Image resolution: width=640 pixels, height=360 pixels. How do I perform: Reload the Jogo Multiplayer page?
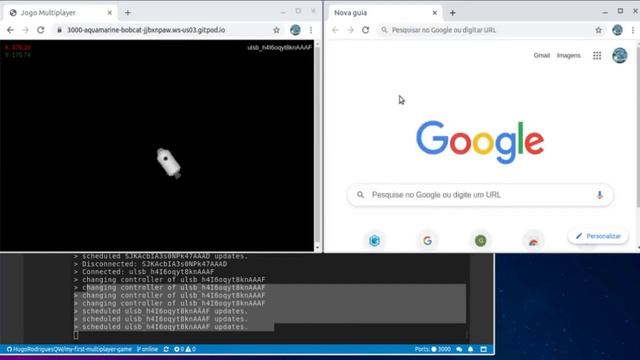coord(40,30)
